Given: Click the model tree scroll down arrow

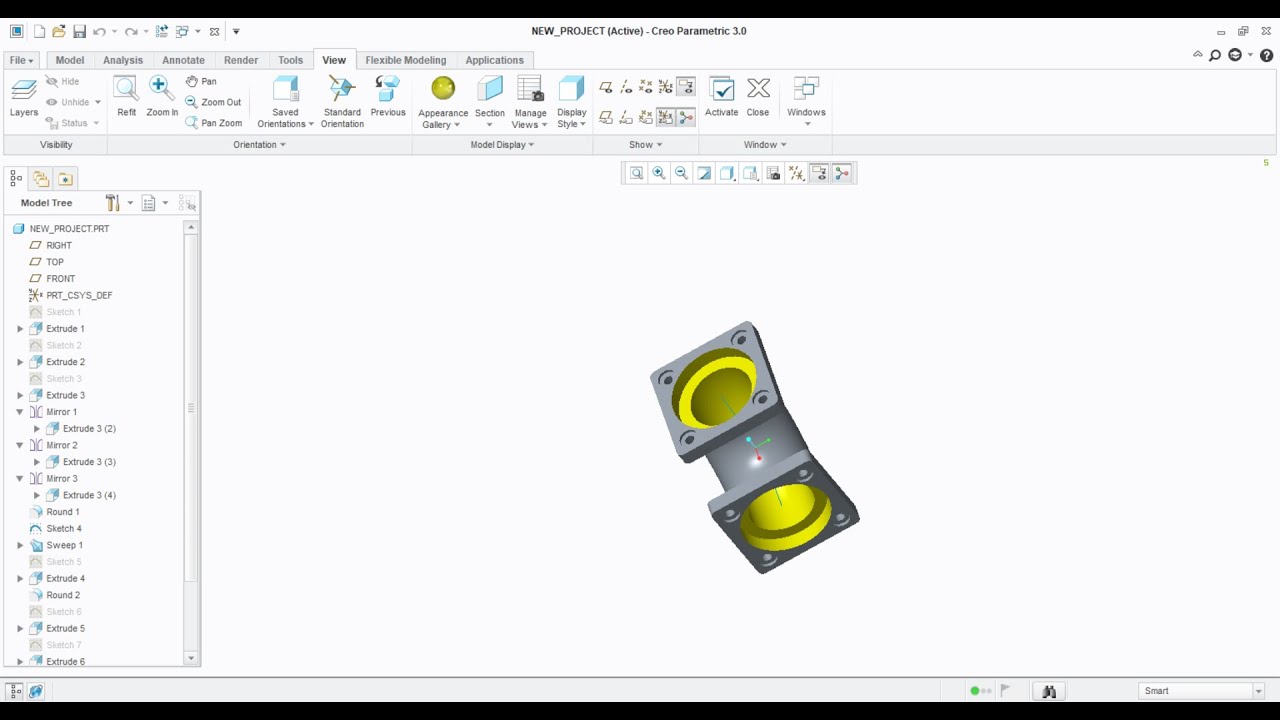Looking at the screenshot, I should pos(191,658).
